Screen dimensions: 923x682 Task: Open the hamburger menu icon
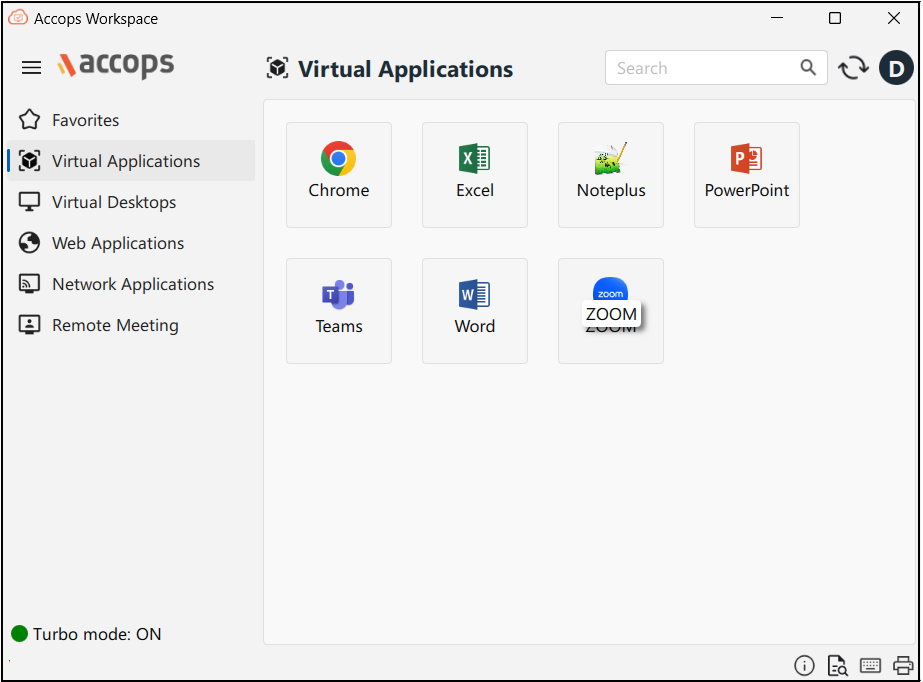(x=31, y=68)
